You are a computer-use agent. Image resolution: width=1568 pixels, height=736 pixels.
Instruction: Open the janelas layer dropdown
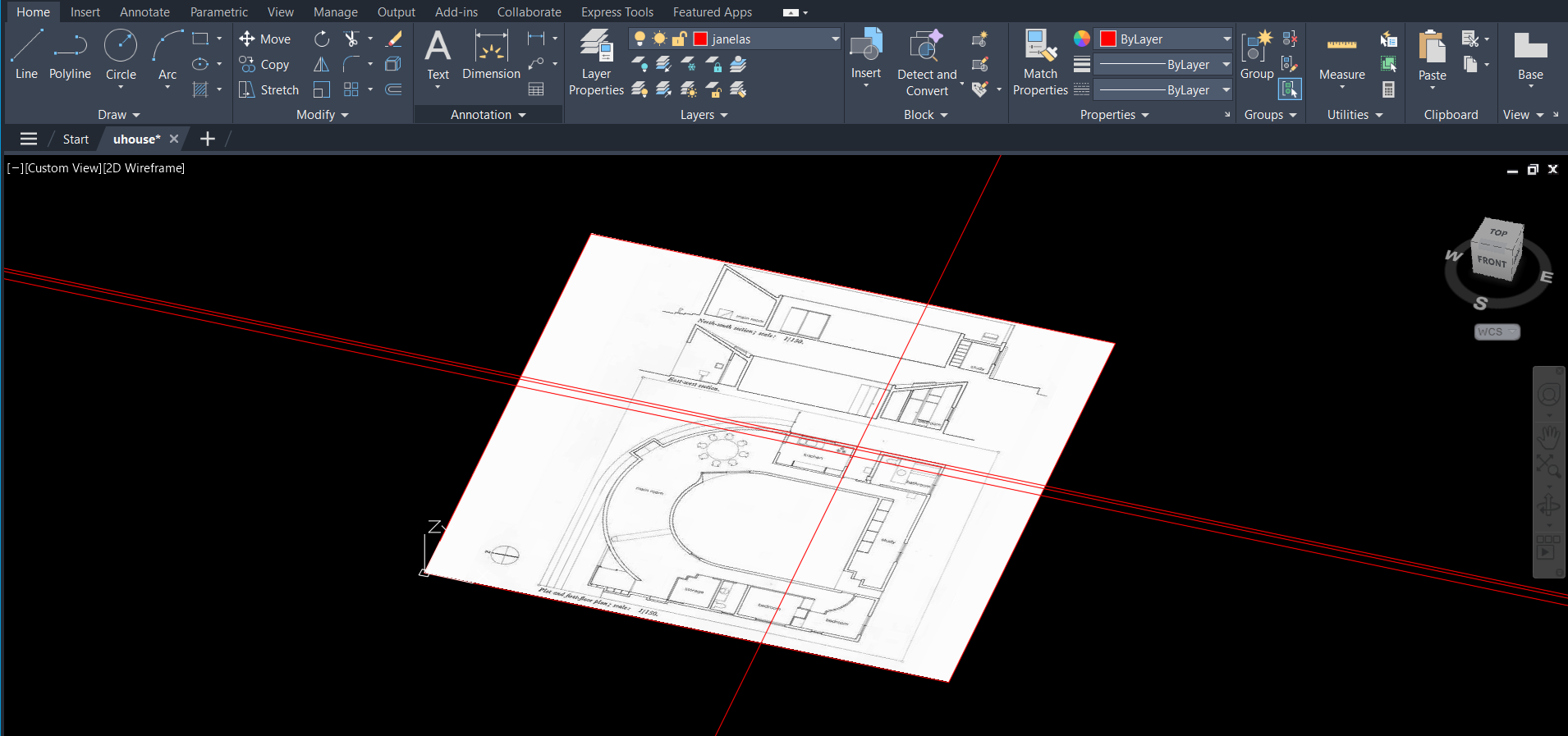tap(835, 39)
